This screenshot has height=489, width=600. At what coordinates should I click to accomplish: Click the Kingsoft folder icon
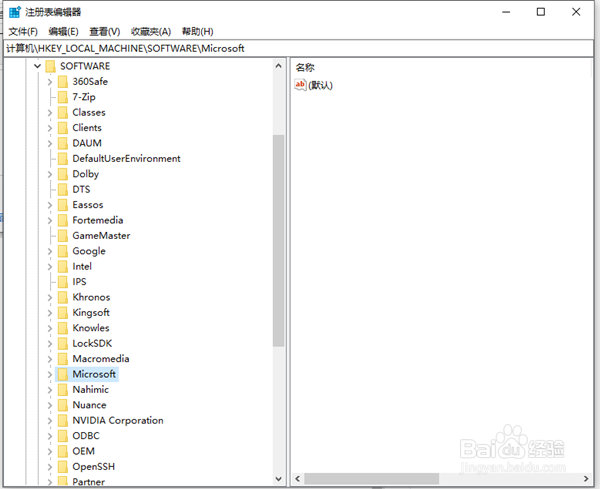(x=63, y=313)
